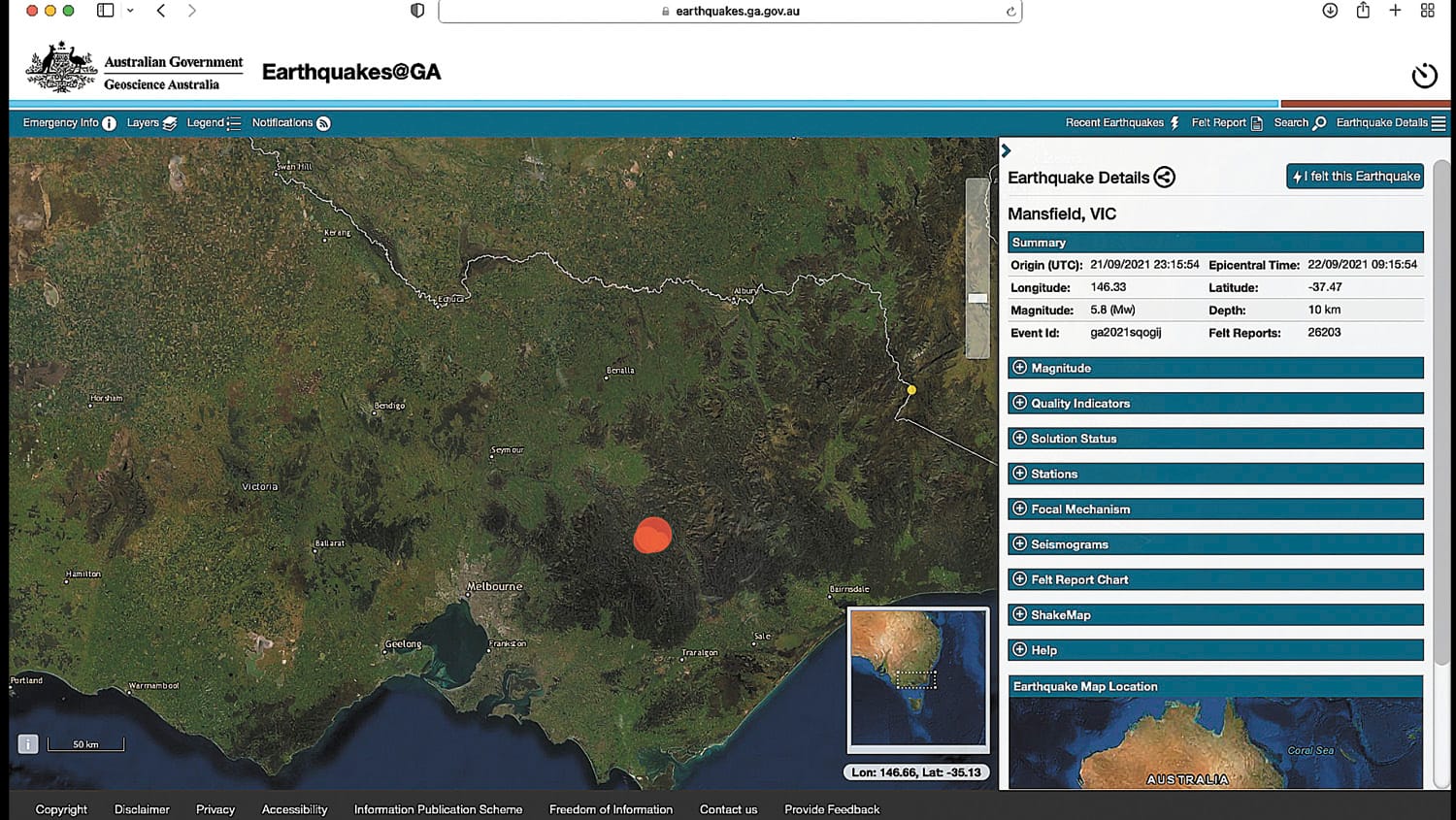Toggle the Earthquake Details panel list
This screenshot has width=1456, height=820.
(1439, 123)
